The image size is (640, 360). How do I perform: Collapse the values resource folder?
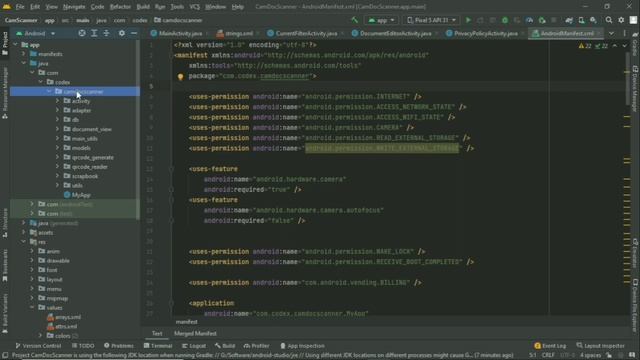click(x=32, y=307)
